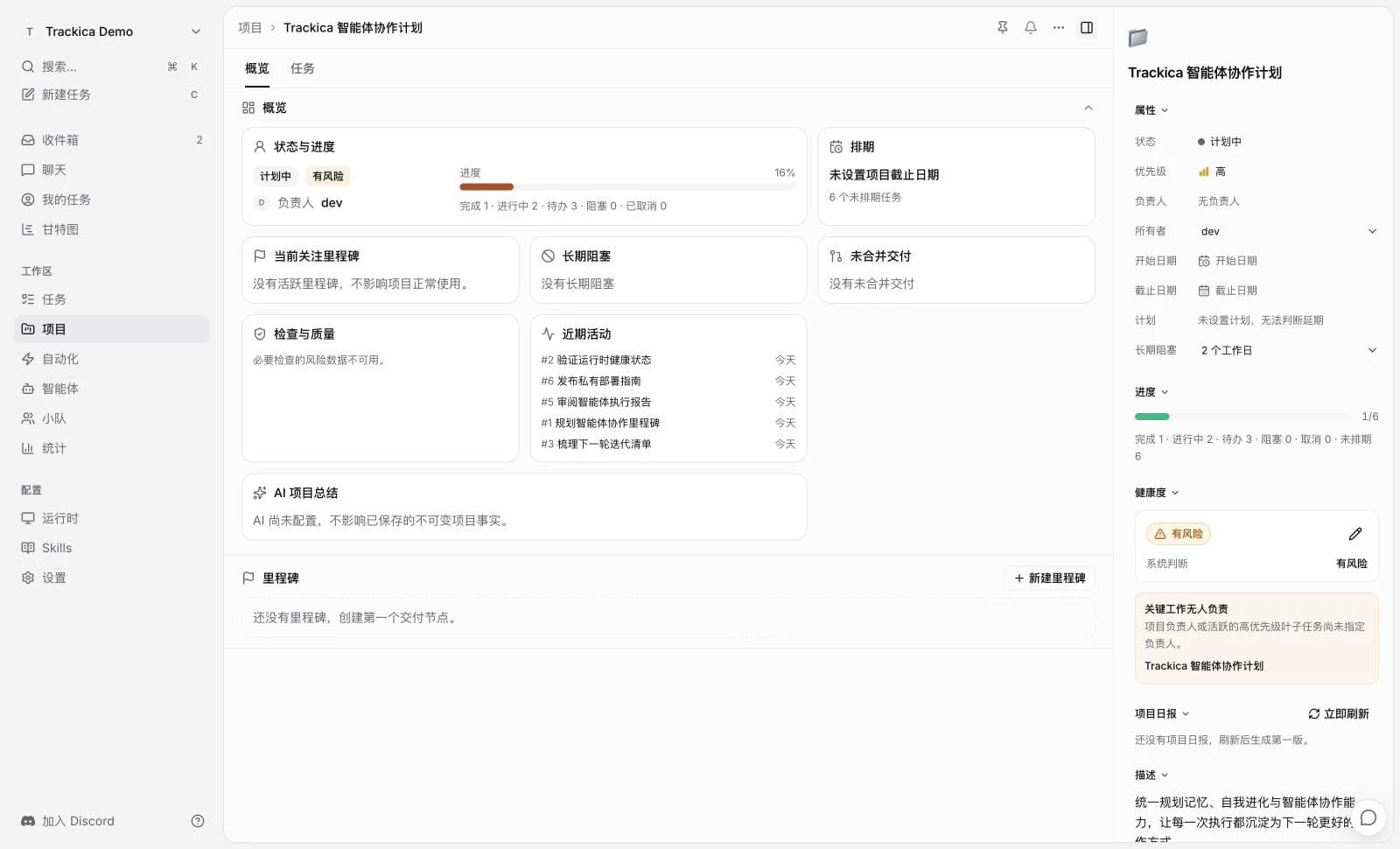
Task: Click the green 1/6 progress bar
Action: point(1242,417)
